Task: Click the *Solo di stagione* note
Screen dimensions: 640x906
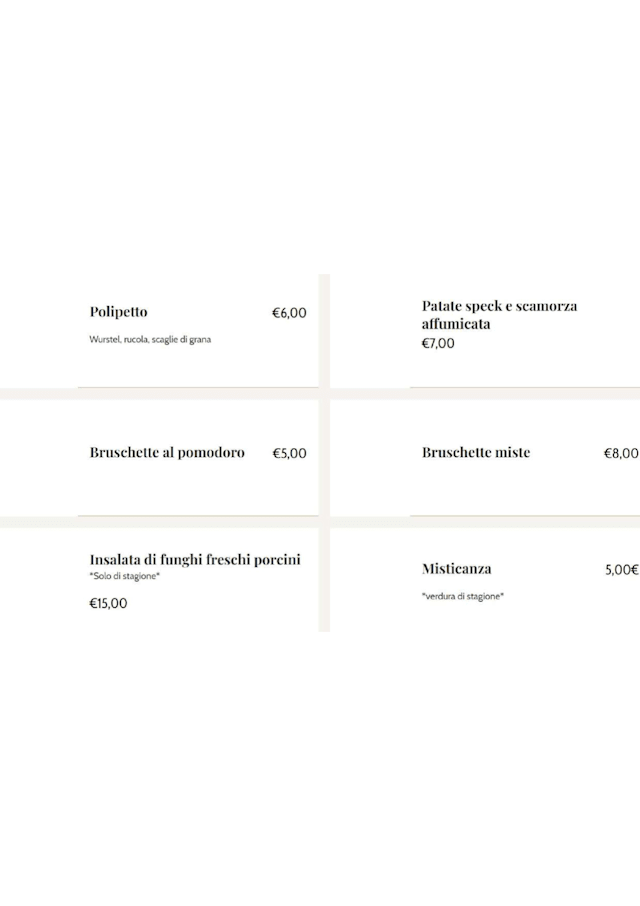Action: coord(125,577)
